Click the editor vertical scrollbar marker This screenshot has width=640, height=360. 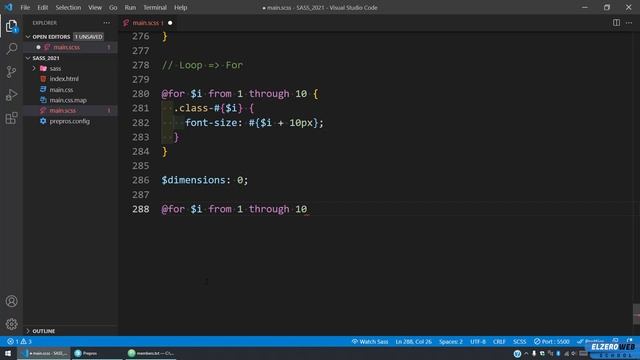636,314
